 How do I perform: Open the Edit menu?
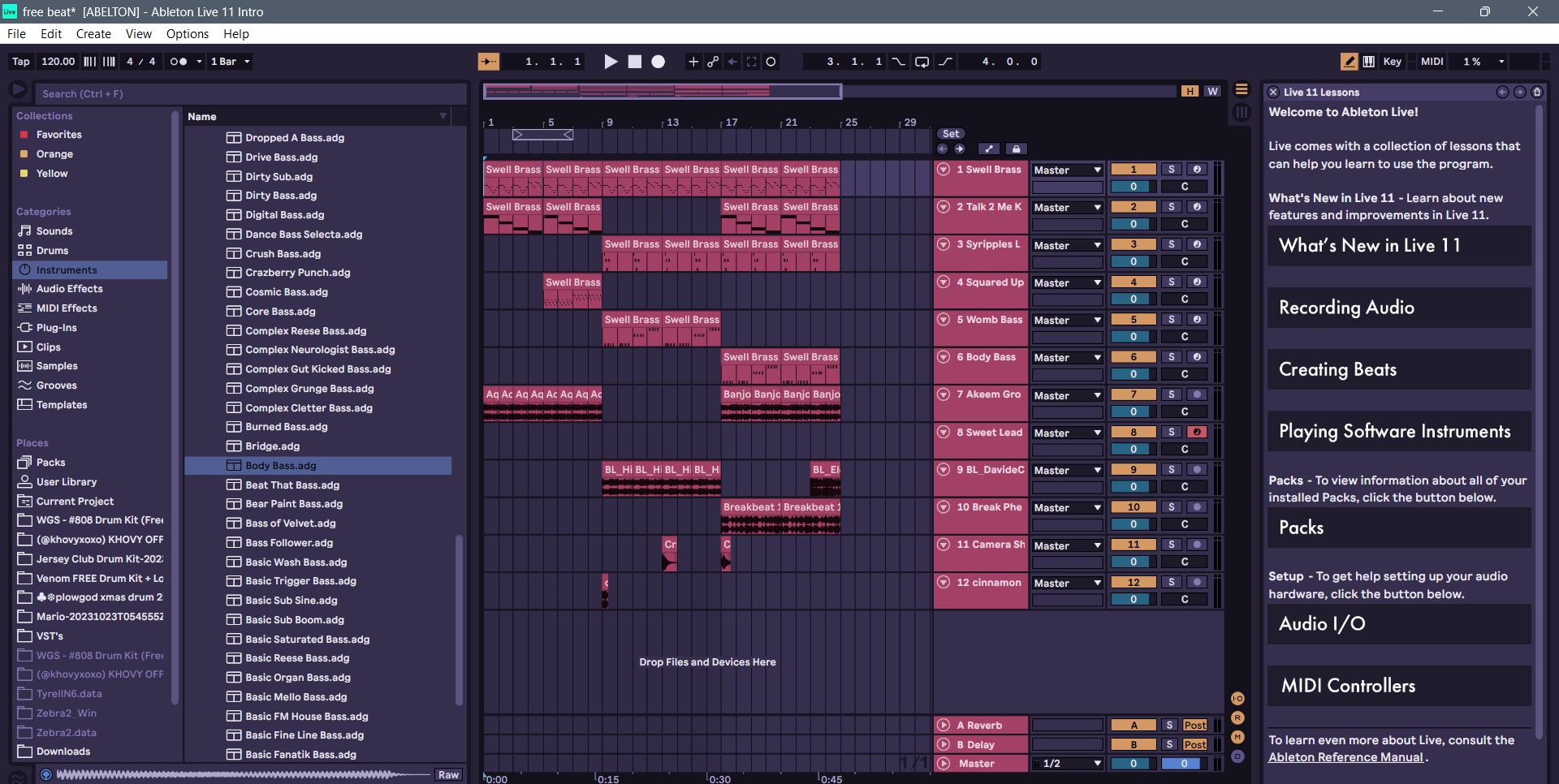(x=51, y=34)
